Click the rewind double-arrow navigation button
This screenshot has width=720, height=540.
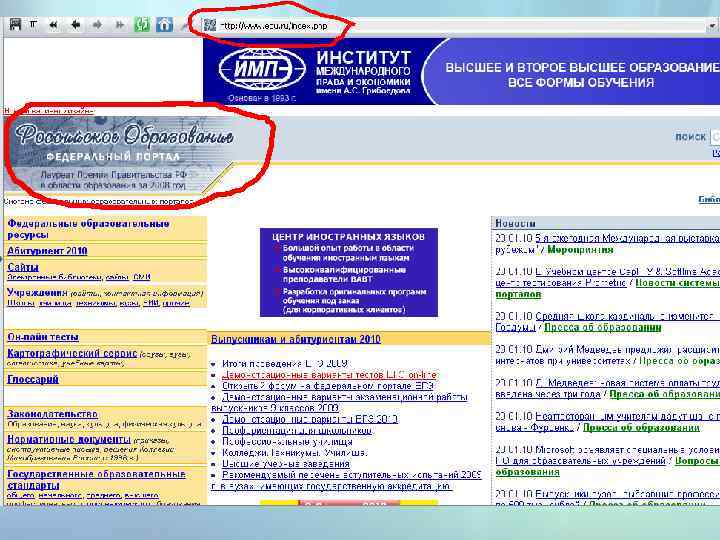53,25
